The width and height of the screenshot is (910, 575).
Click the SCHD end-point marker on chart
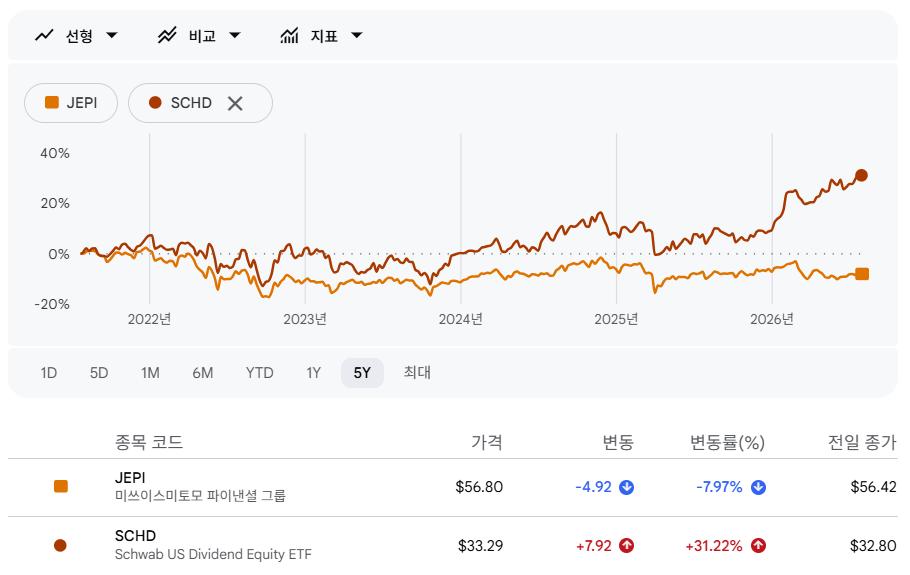click(x=861, y=175)
